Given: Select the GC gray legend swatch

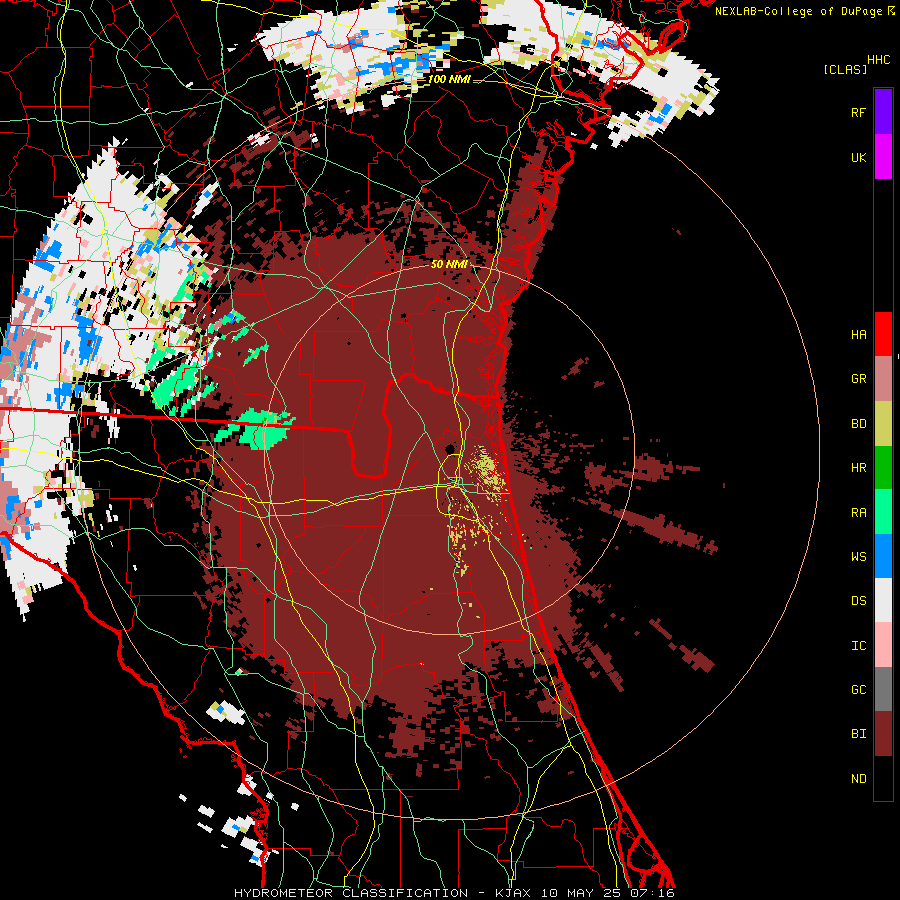Looking at the screenshot, I should point(883,689).
